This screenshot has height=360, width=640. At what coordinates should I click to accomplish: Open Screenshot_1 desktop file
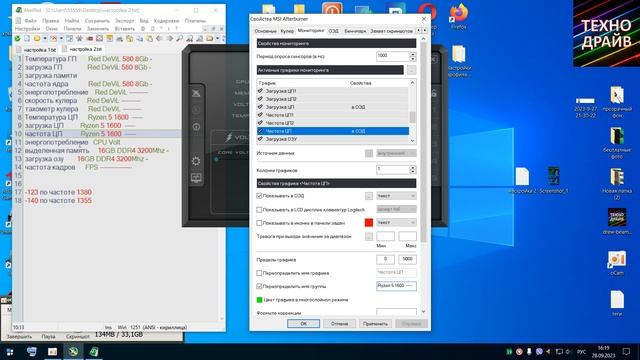point(553,180)
